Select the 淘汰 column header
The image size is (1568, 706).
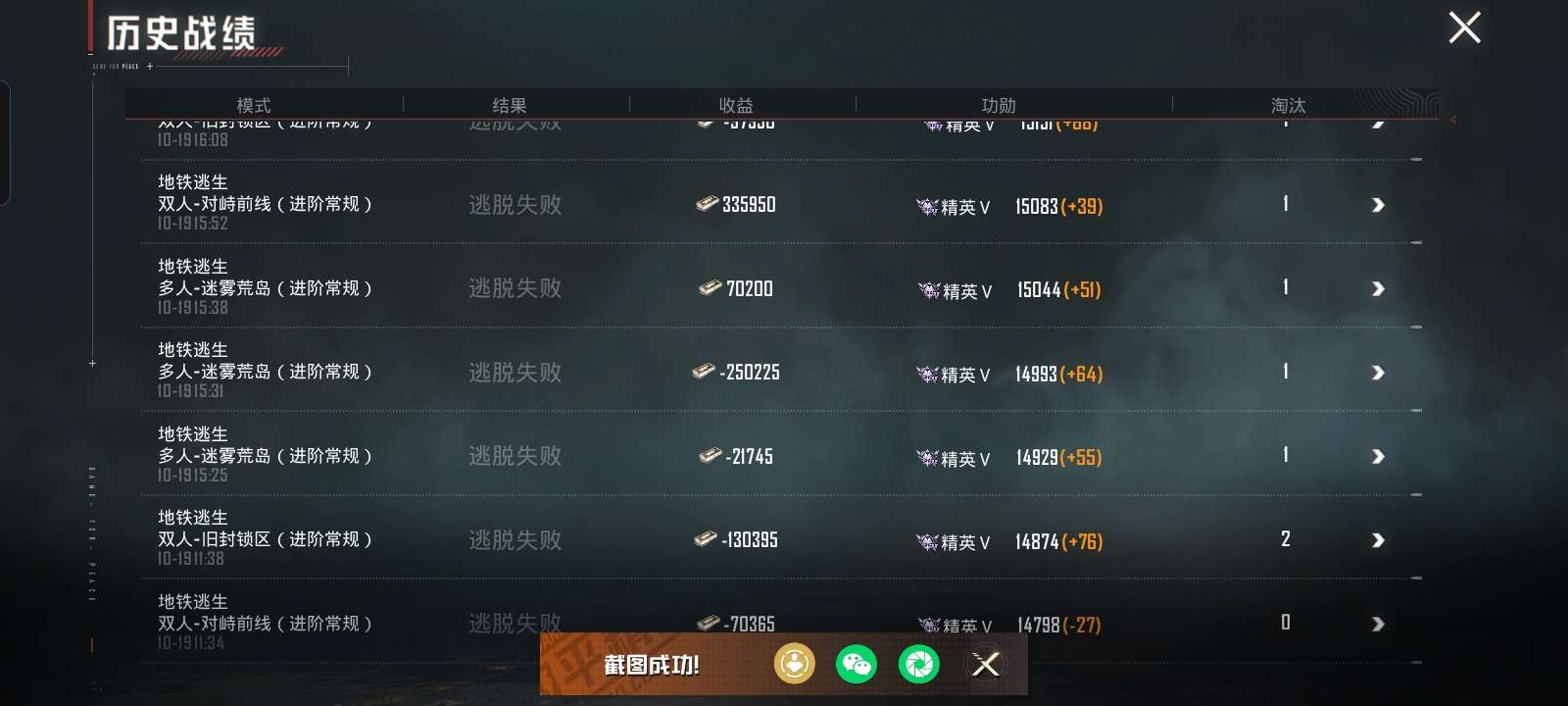[1289, 105]
